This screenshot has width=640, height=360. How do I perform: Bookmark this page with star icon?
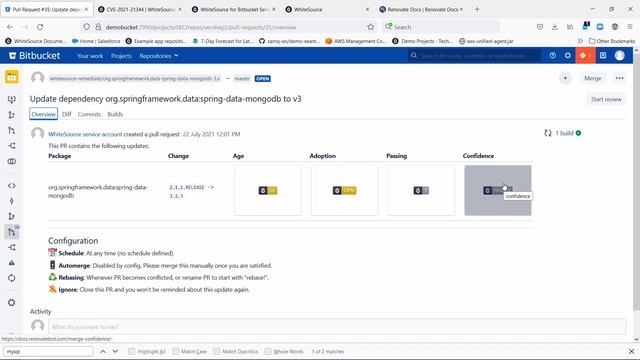point(371,27)
